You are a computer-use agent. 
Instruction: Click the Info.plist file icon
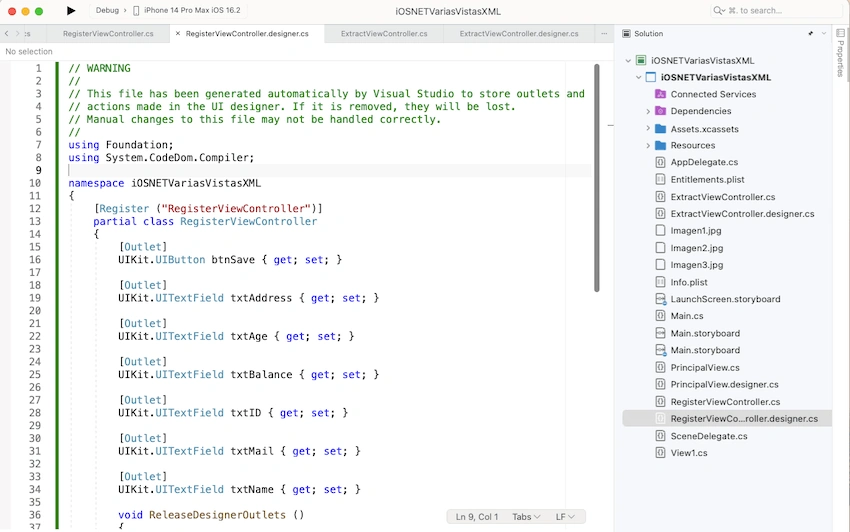coord(660,282)
